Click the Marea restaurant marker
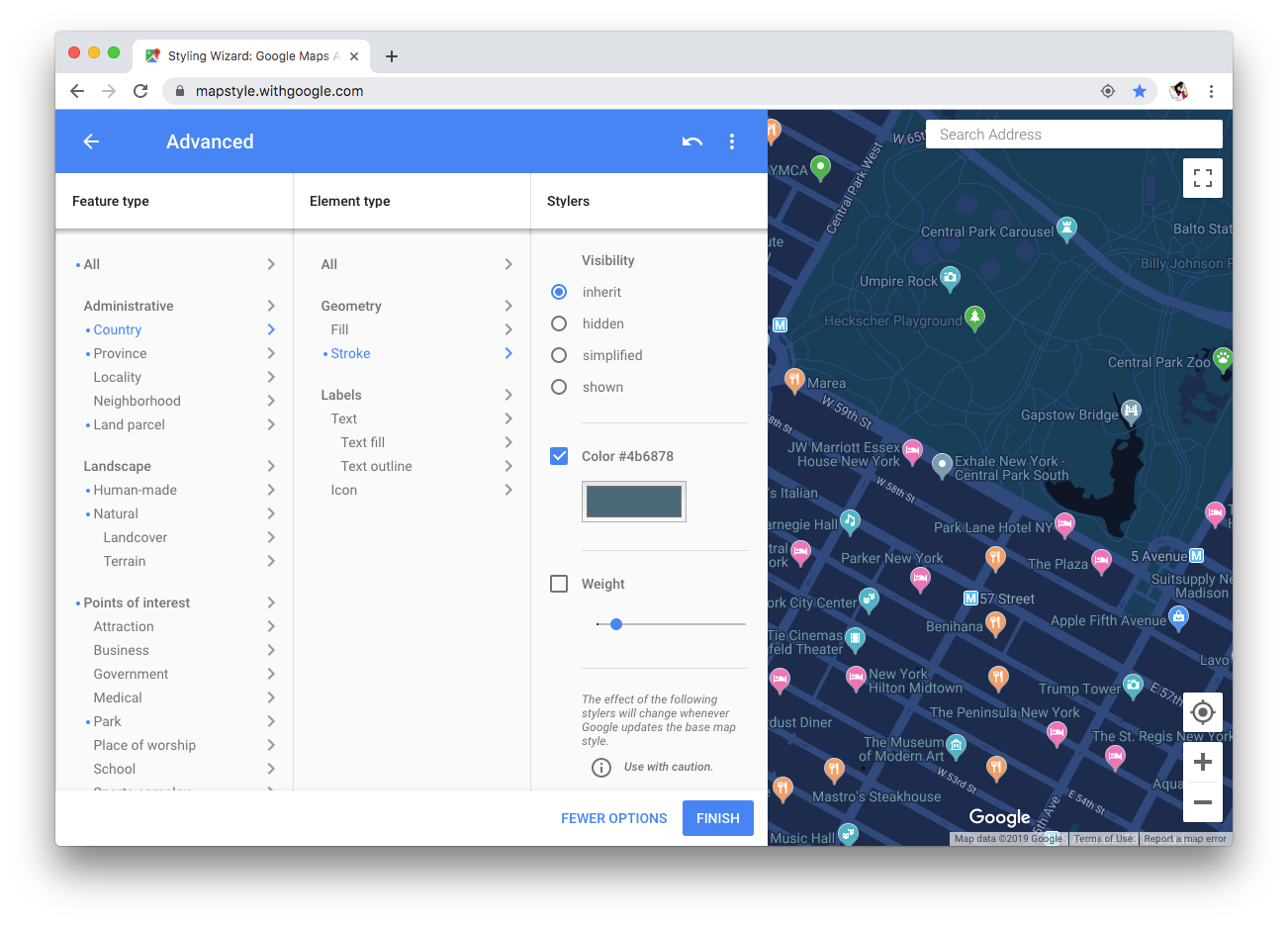This screenshot has height=925, width=1288. pos(793,380)
